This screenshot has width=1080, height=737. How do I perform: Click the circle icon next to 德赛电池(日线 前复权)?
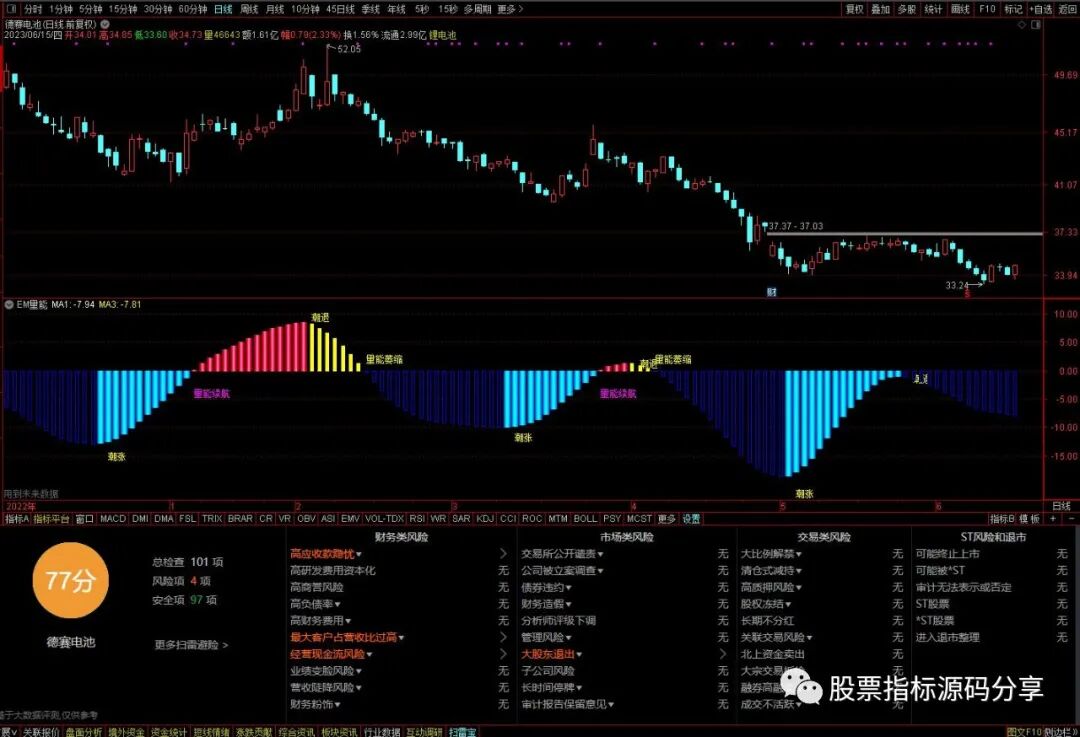(105, 24)
